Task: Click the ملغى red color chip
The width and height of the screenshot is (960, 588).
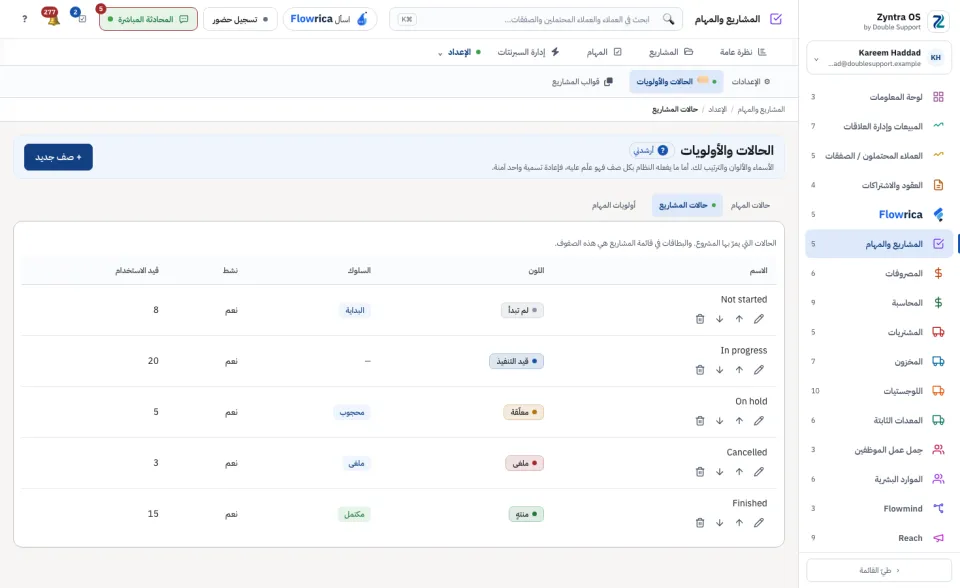Action: click(524, 462)
